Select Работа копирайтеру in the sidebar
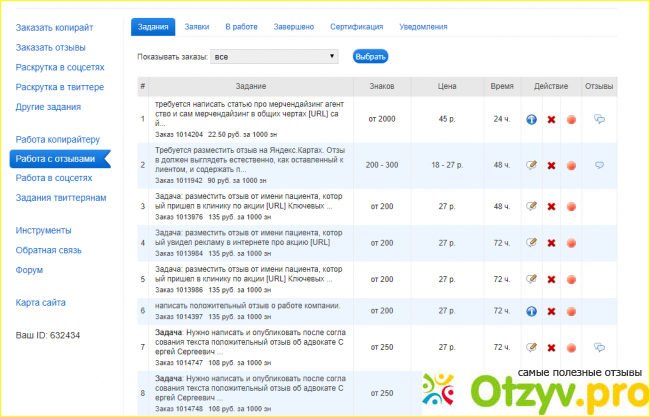 [58, 139]
